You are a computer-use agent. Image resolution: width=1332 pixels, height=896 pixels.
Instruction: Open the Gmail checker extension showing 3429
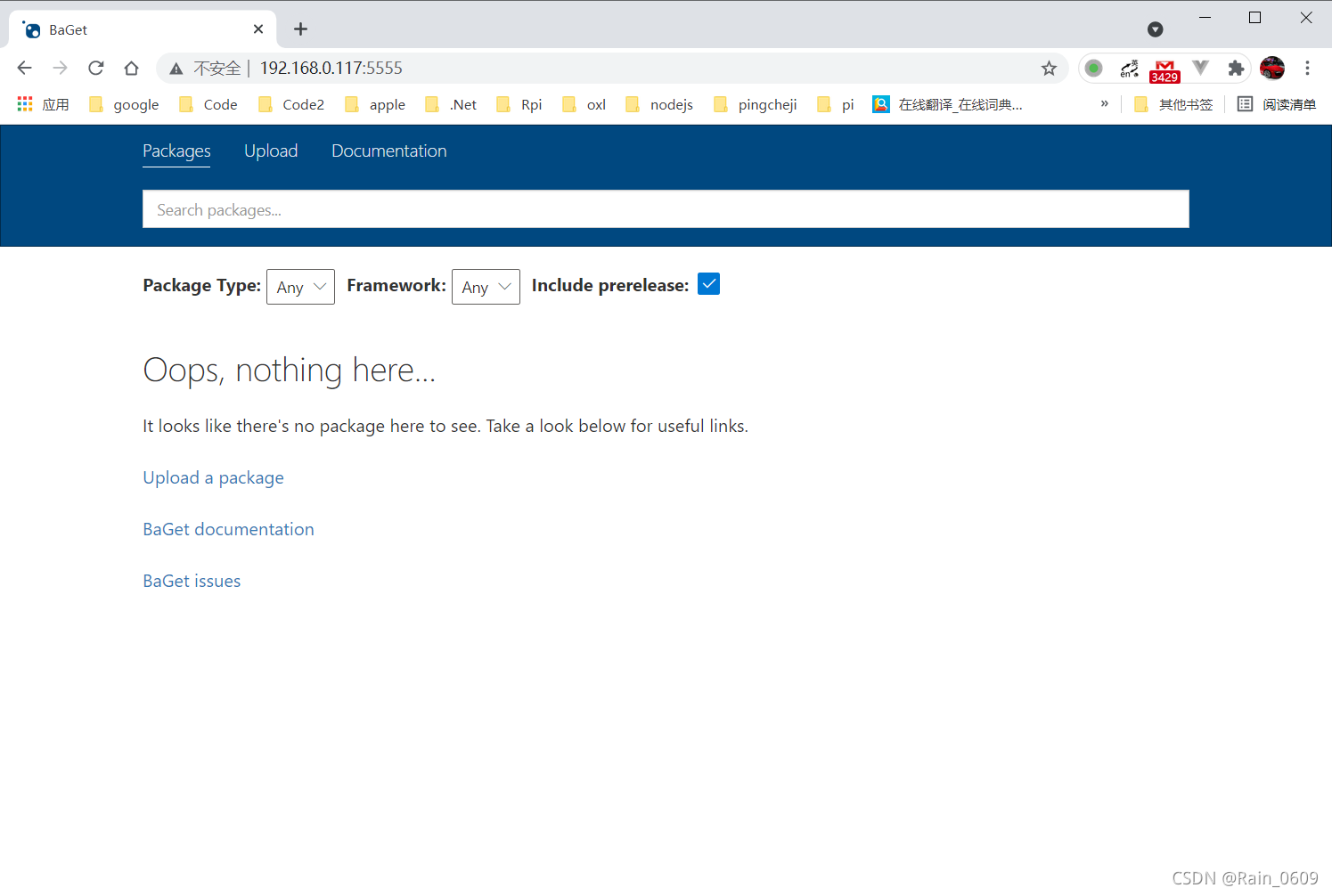pos(1164,70)
